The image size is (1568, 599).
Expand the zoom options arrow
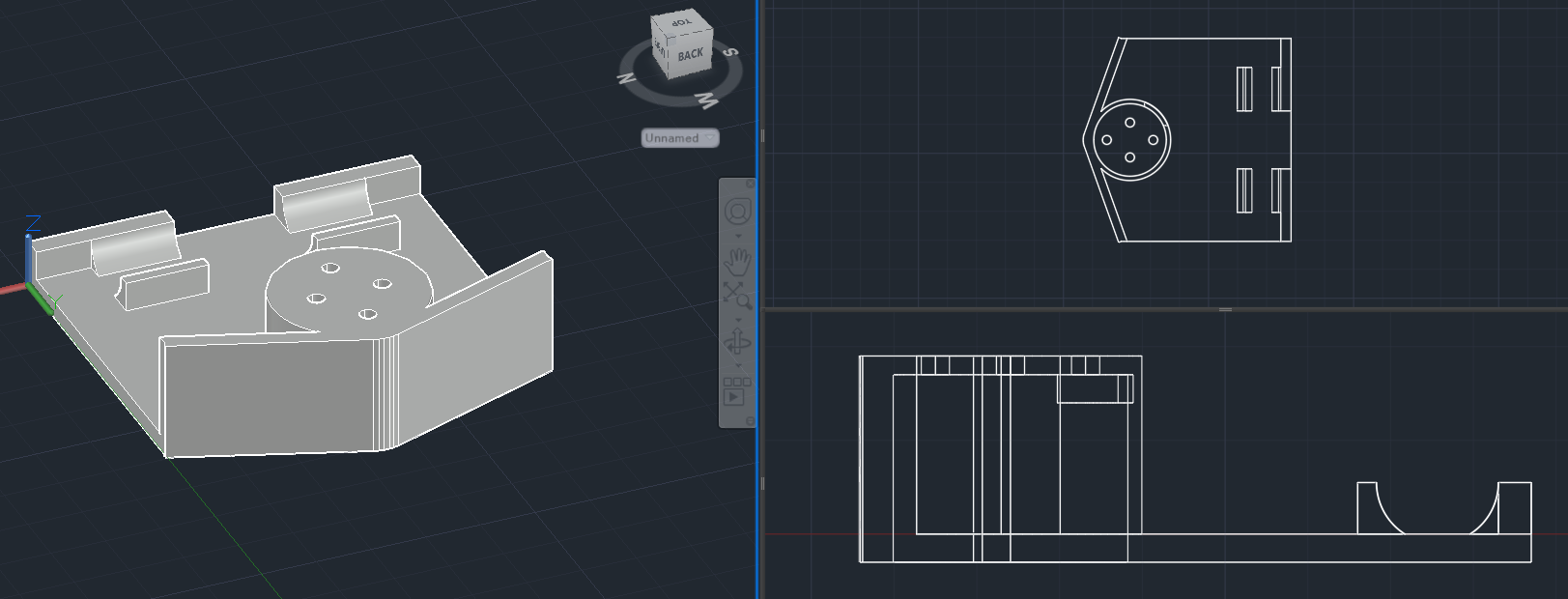pyautogui.click(x=739, y=319)
